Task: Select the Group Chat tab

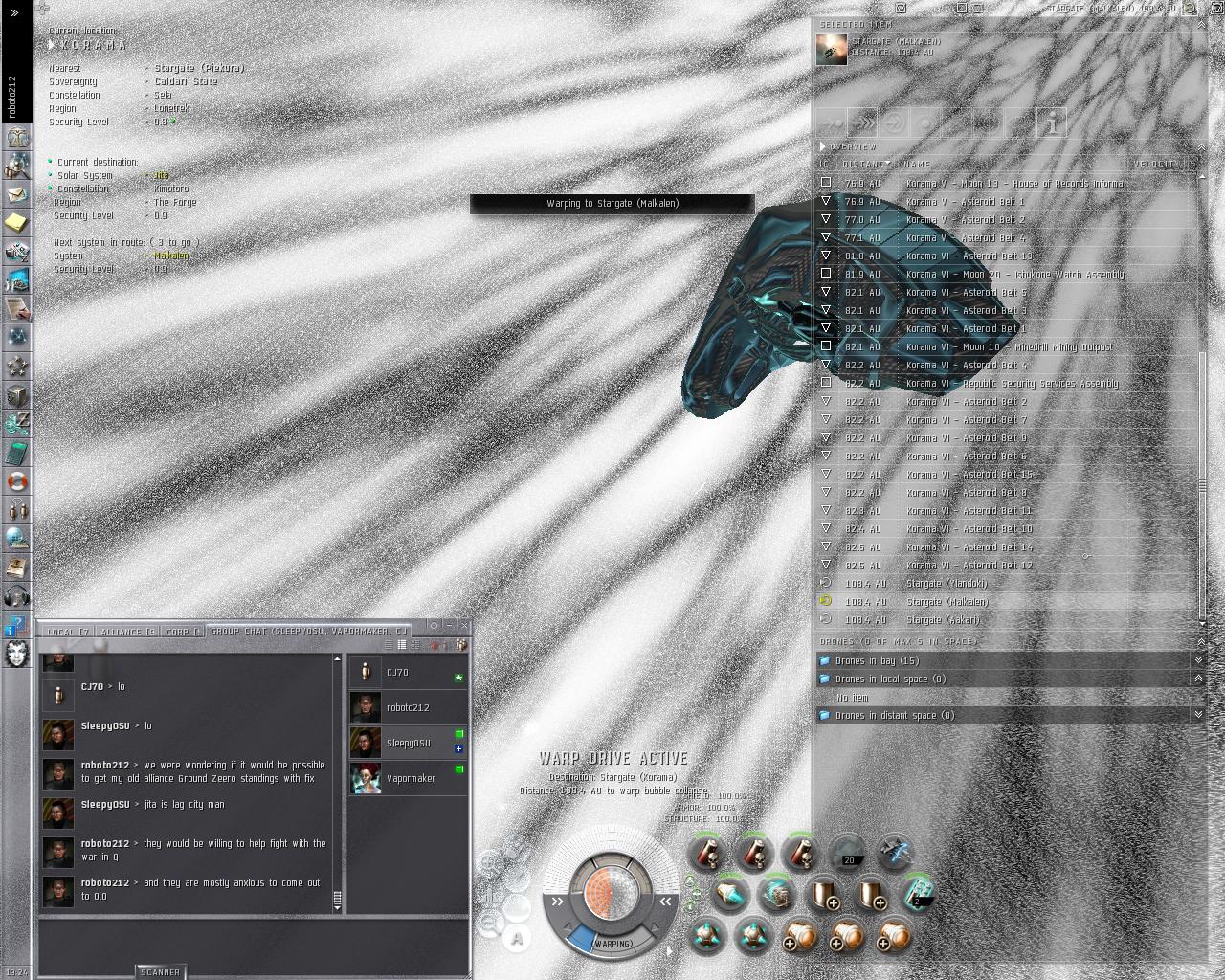Action: point(308,632)
